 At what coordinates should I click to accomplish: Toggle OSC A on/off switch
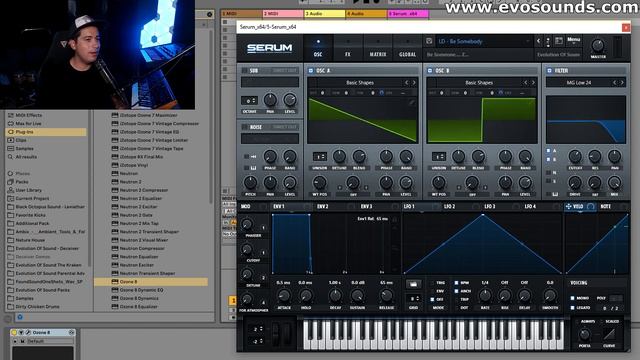pyautogui.click(x=311, y=71)
